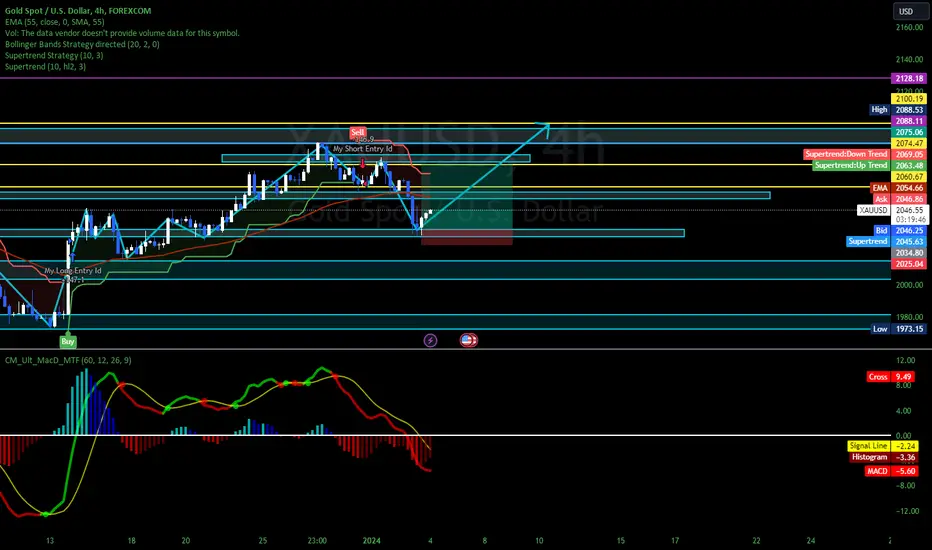
Task: Click the Bid 2046.25 price label
Action: [x=900, y=231]
